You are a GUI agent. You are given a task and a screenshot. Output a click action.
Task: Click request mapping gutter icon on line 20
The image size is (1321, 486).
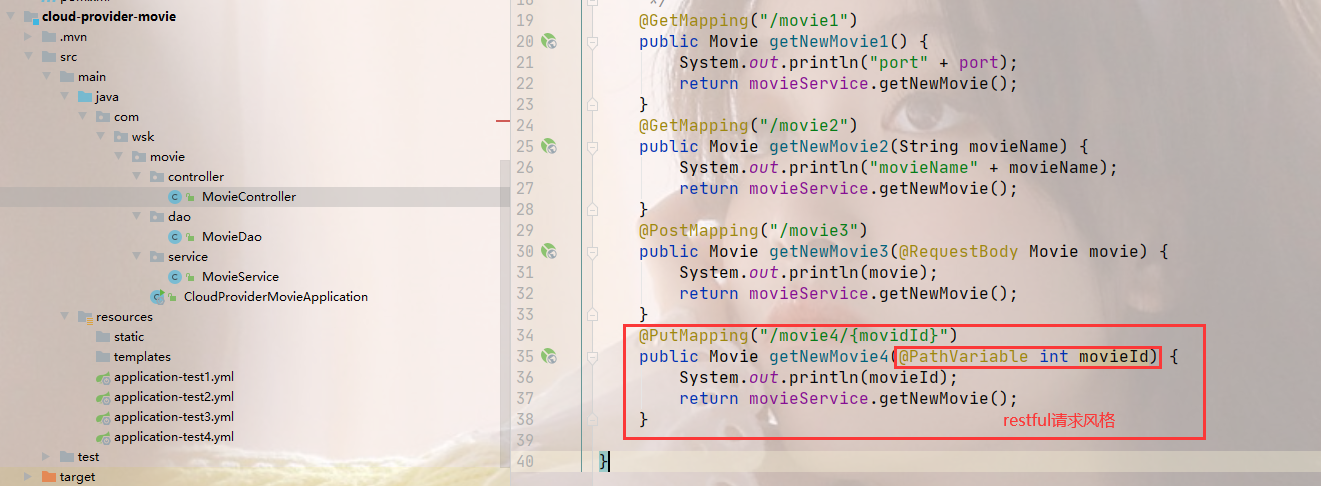(x=548, y=41)
